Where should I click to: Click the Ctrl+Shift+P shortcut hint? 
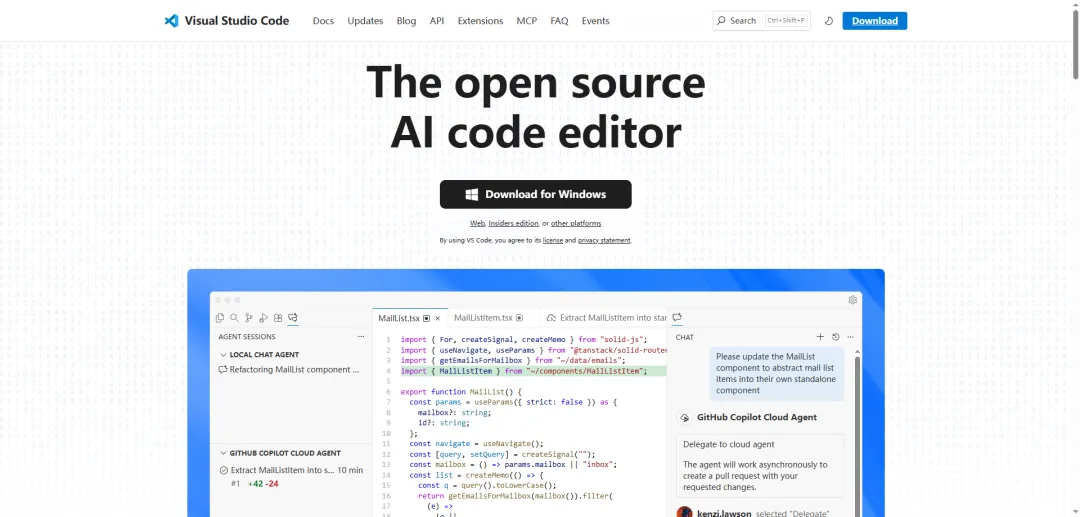[x=786, y=21]
